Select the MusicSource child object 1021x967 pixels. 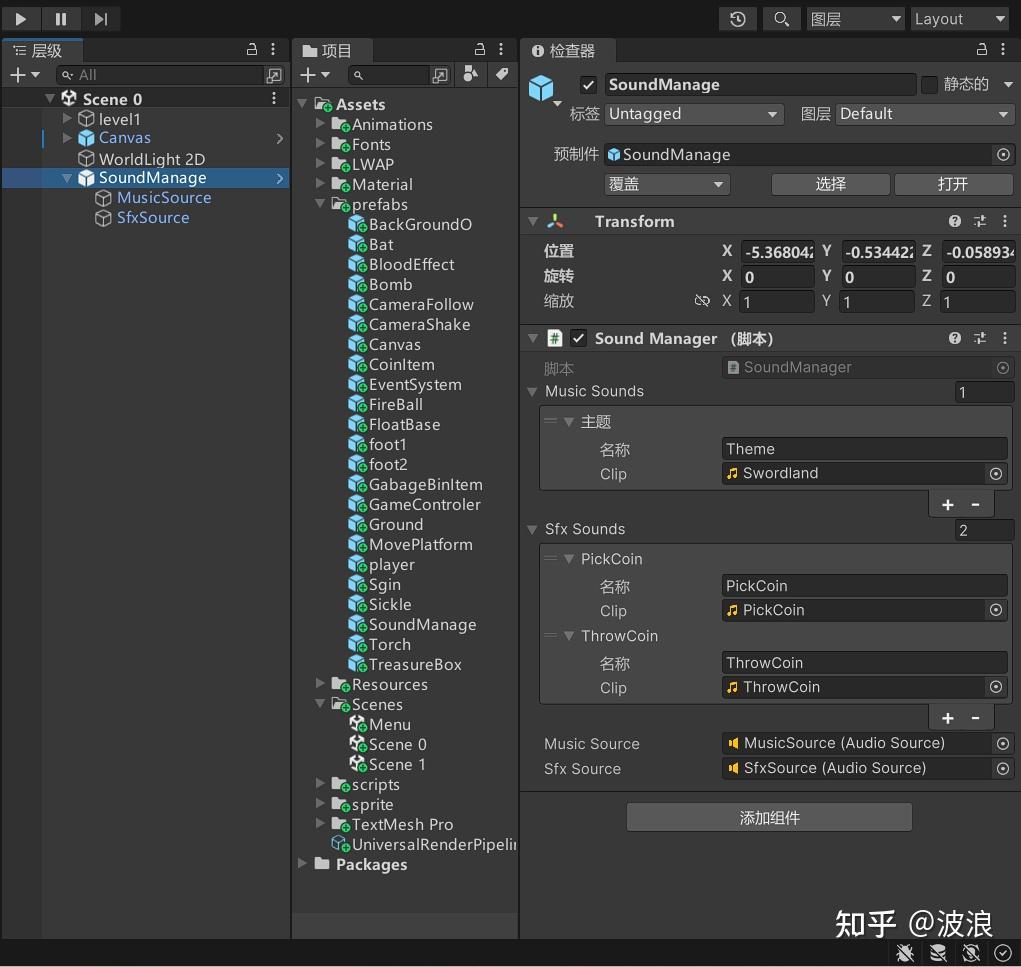164,197
